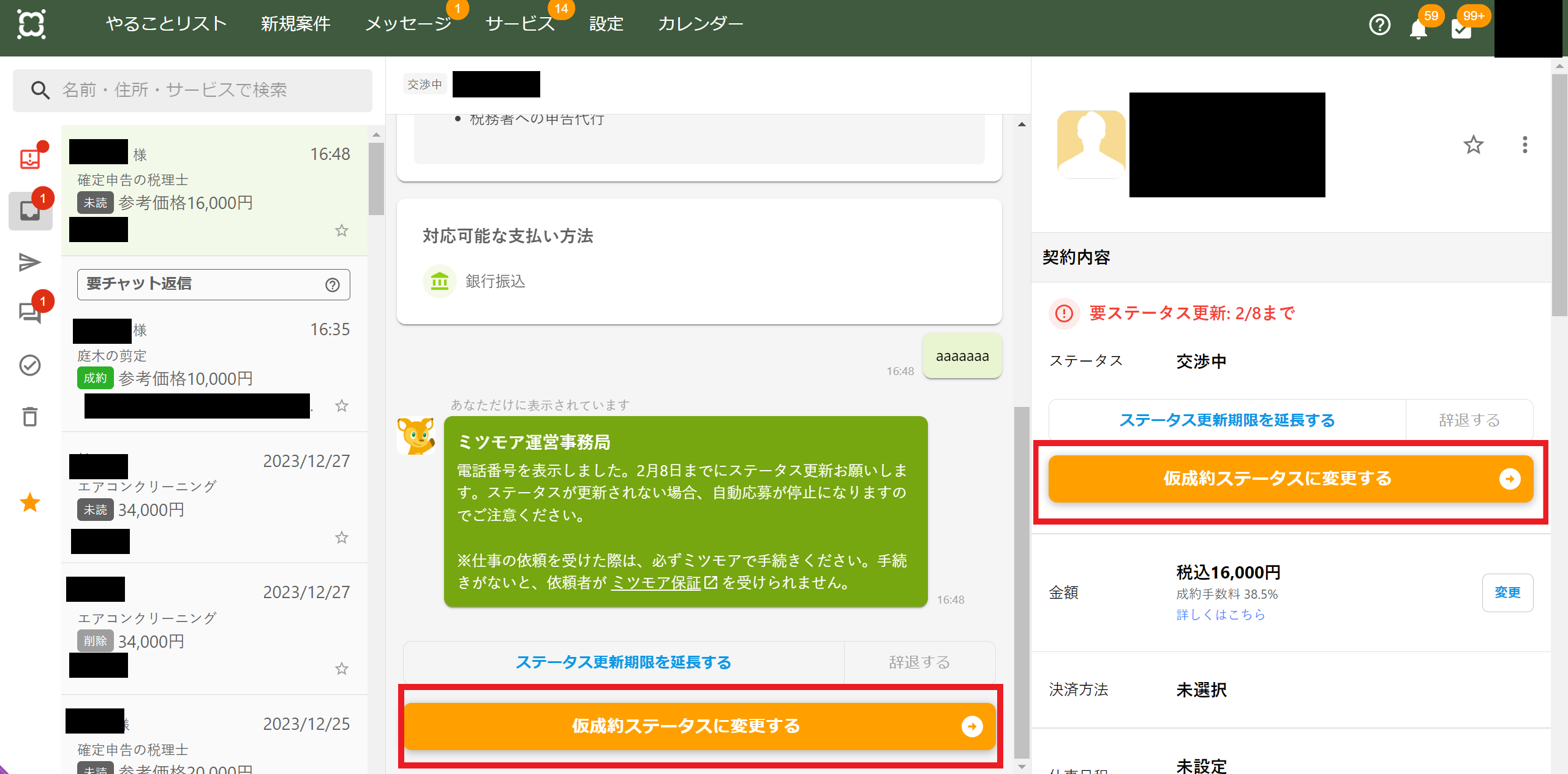This screenshot has height=774, width=1568.
Task: Click 要ステータス更新: 2/8まで text
Action: click(x=1192, y=314)
